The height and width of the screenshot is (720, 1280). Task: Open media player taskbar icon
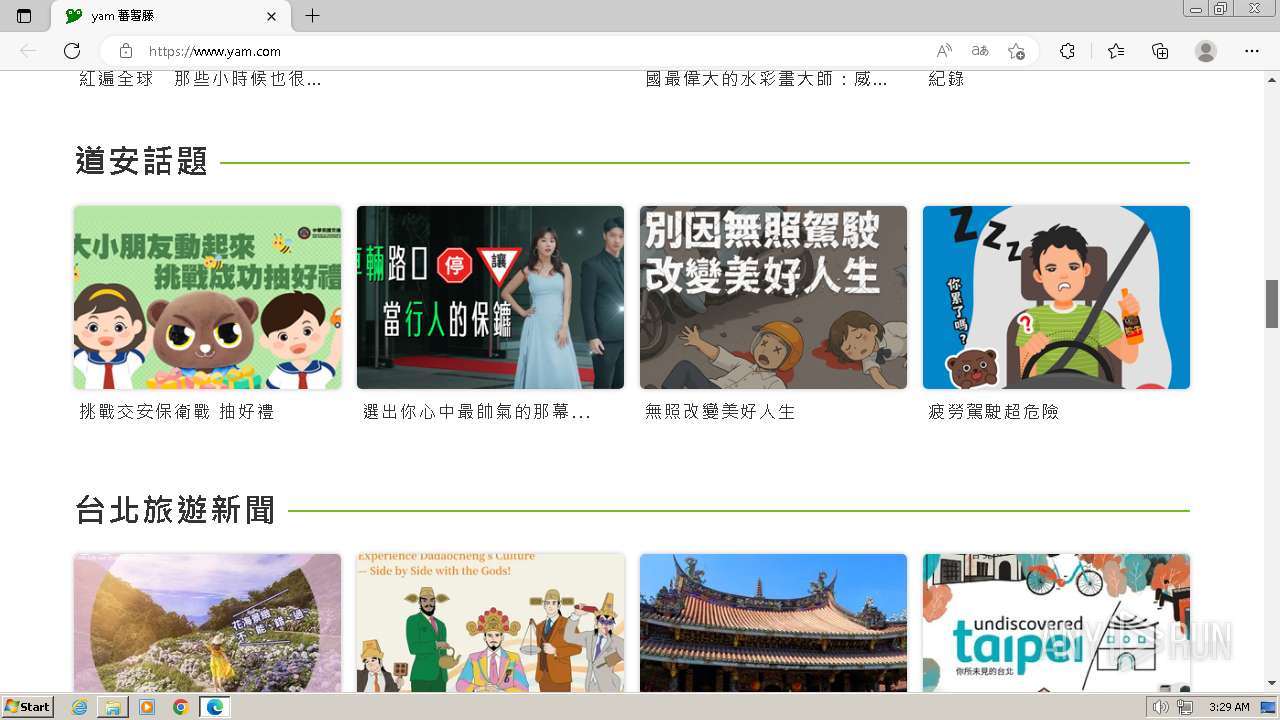(x=147, y=707)
